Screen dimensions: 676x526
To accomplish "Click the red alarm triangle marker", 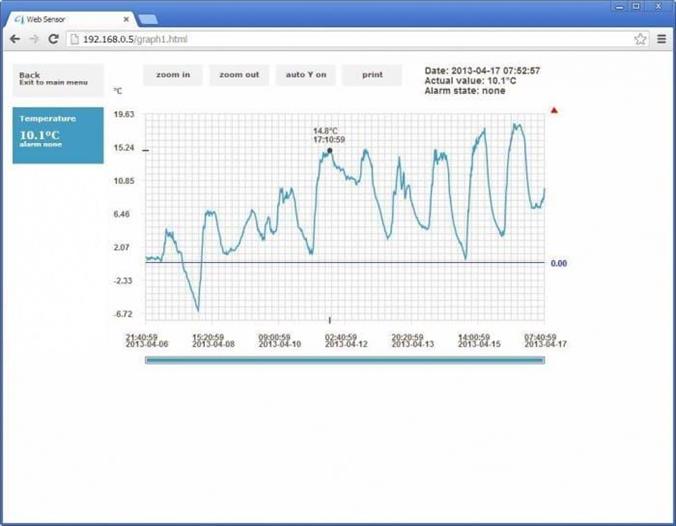I will (554, 110).
